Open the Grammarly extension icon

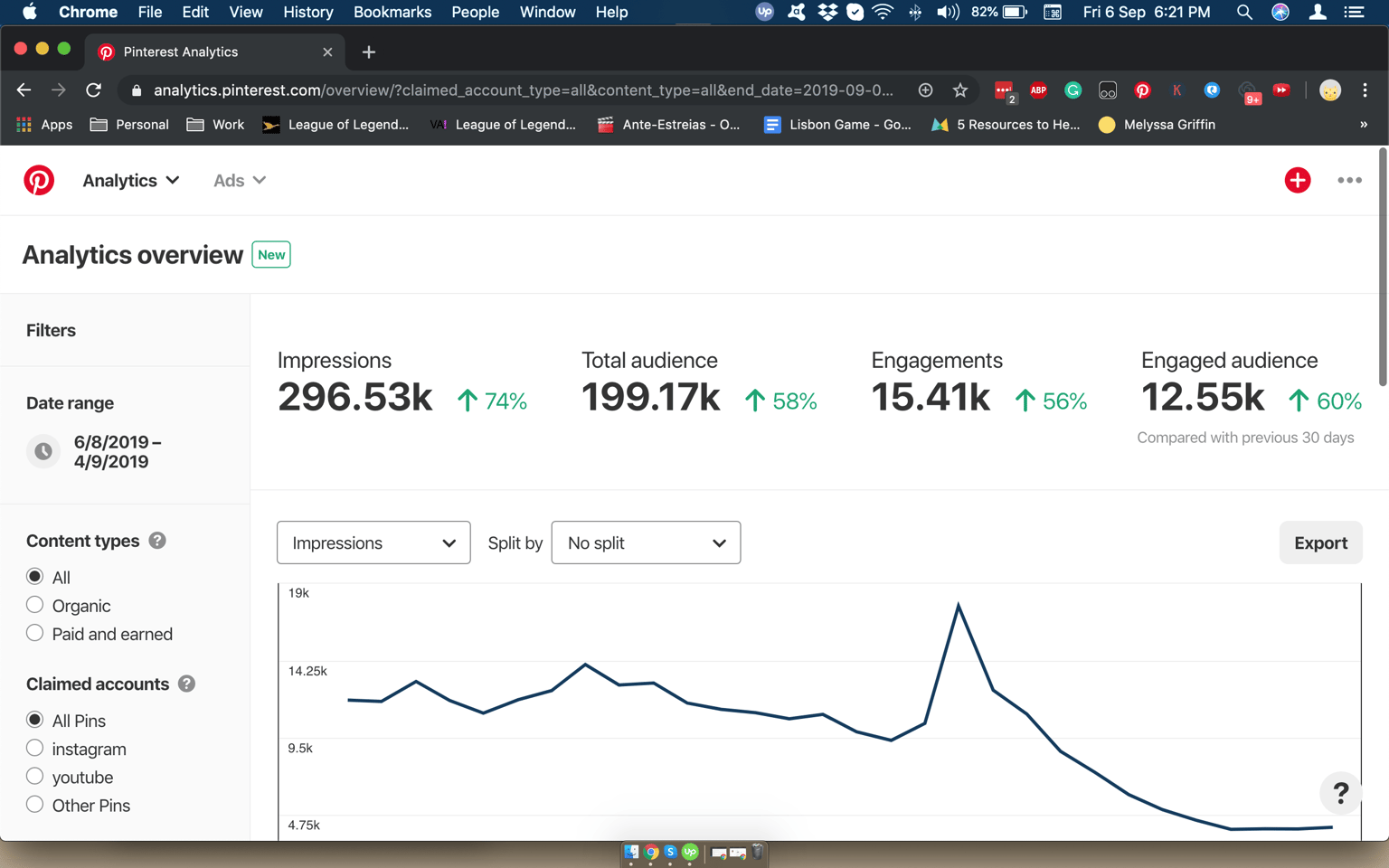coord(1072,90)
